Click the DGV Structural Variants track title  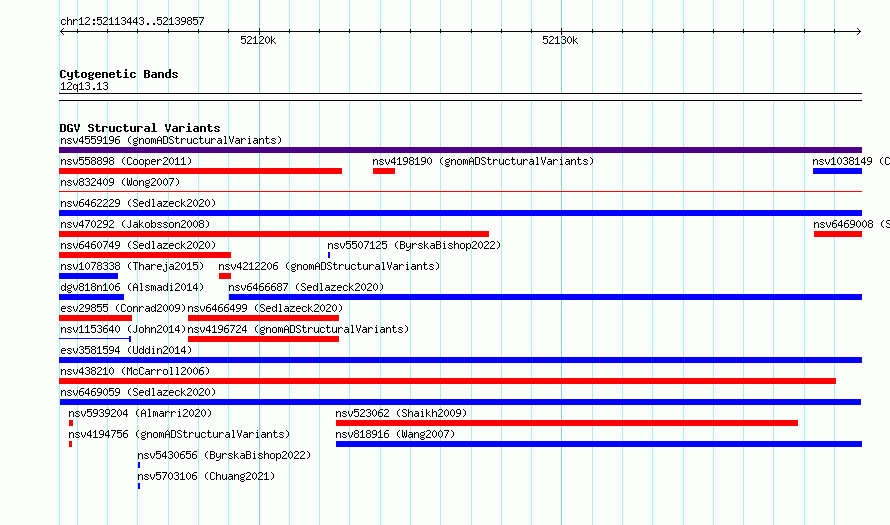coord(140,128)
